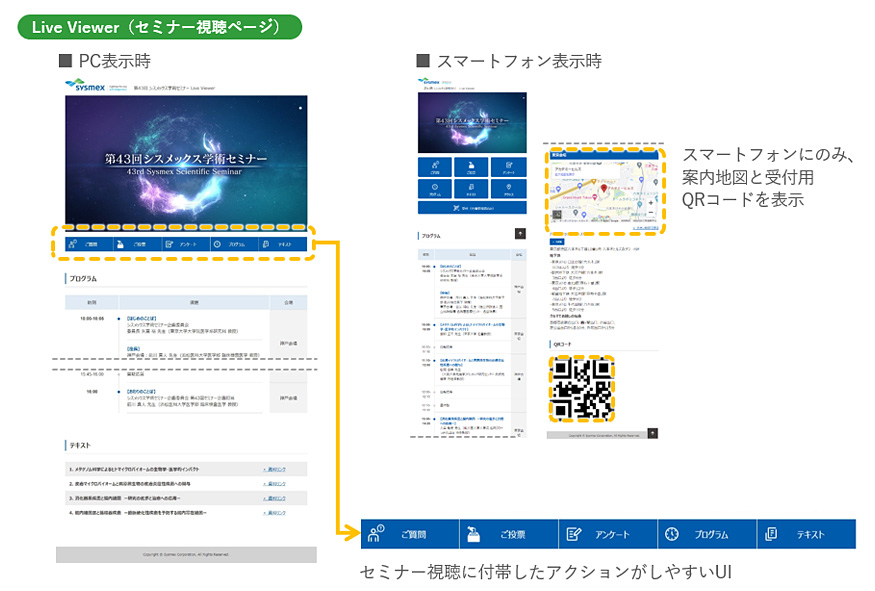Viewport: 875px width, 591px height.
Task: Click the PC view footer copyright bar
Action: click(x=186, y=554)
